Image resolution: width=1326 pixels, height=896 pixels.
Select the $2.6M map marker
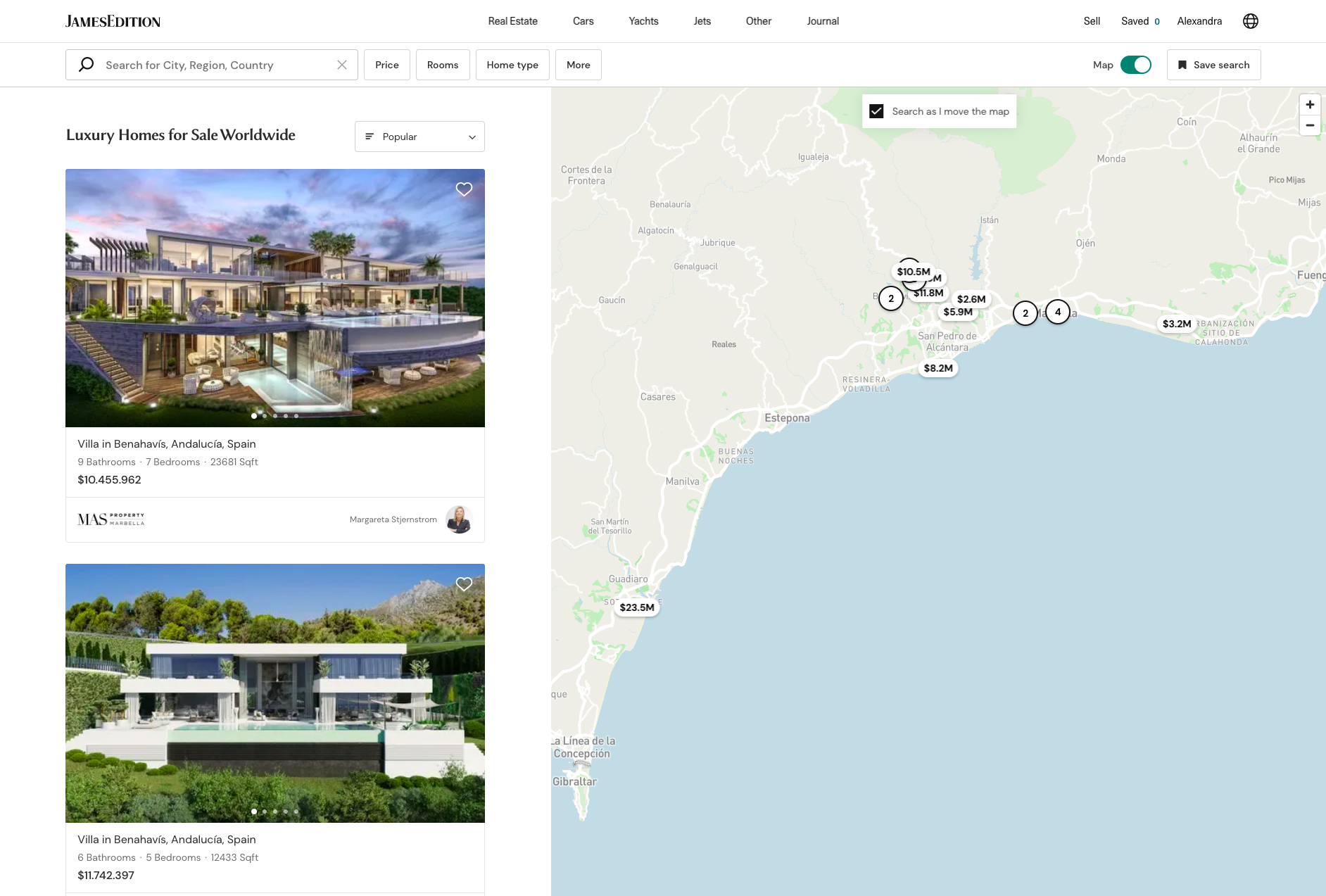(x=971, y=299)
